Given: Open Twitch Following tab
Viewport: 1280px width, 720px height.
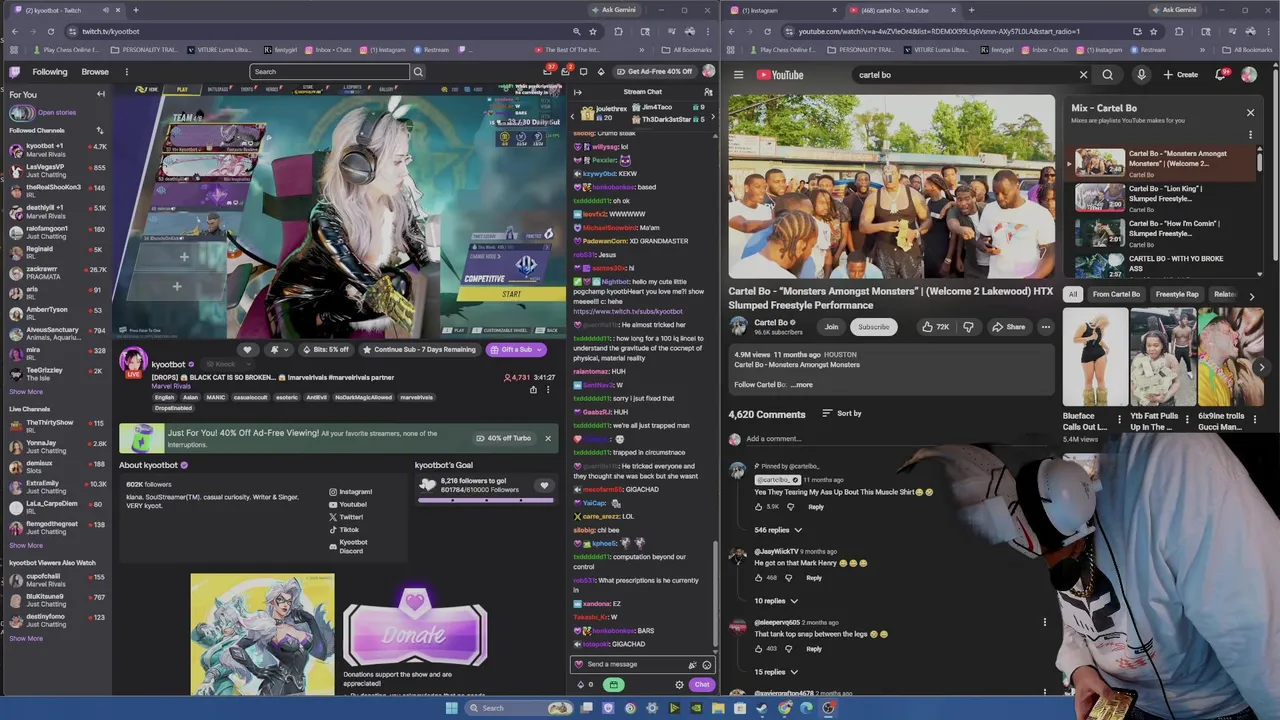Looking at the screenshot, I should pyautogui.click(x=49, y=72).
